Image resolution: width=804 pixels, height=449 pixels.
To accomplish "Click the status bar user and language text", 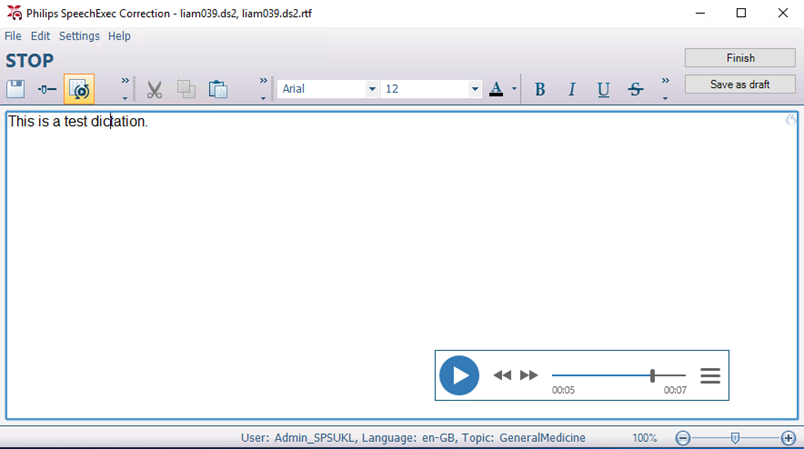I will (x=413, y=438).
